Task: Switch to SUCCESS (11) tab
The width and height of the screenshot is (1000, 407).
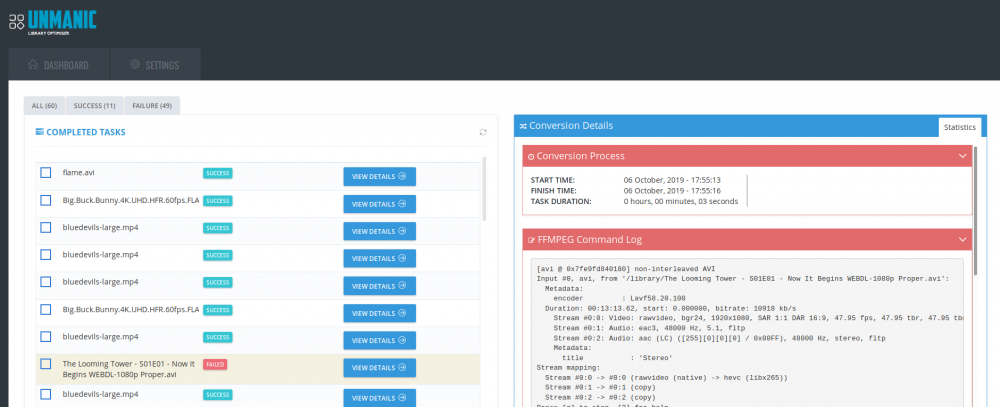Action: tap(94, 106)
